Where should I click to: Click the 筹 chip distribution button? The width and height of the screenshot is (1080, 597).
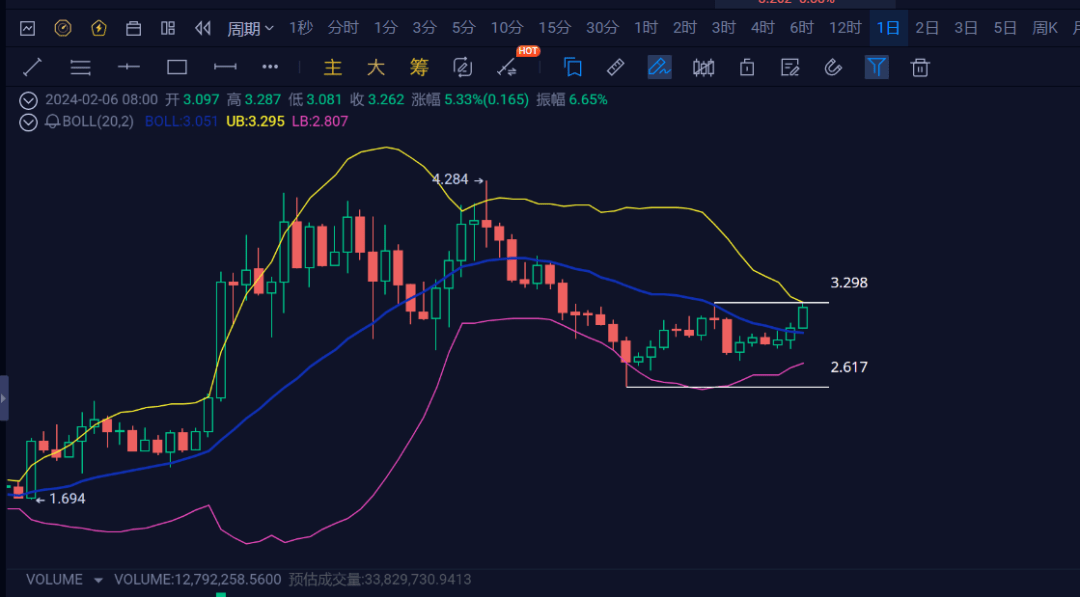coord(419,67)
